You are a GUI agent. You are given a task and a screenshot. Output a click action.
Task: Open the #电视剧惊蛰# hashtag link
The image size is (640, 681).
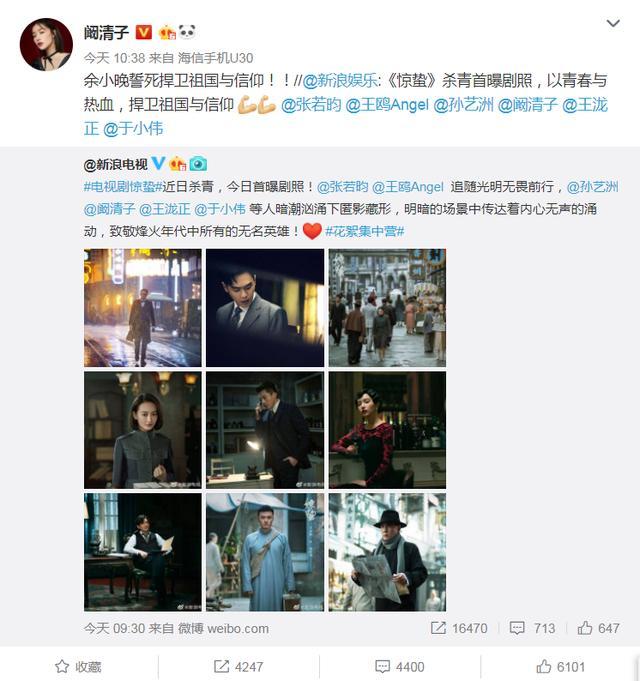(123, 187)
